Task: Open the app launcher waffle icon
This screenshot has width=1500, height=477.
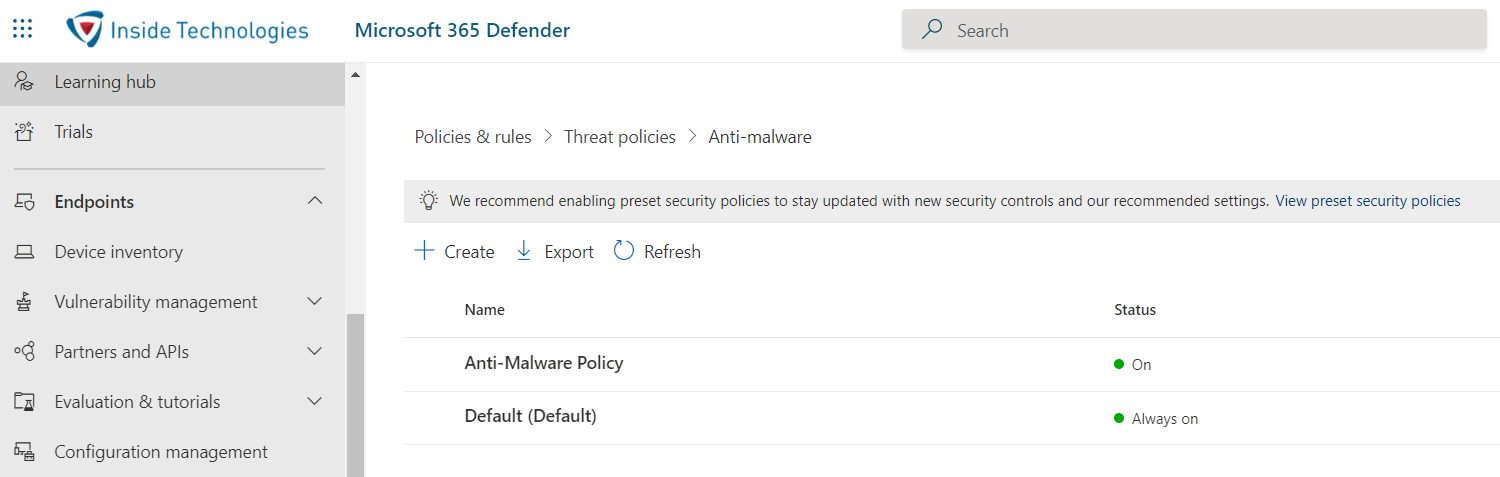Action: point(23,29)
